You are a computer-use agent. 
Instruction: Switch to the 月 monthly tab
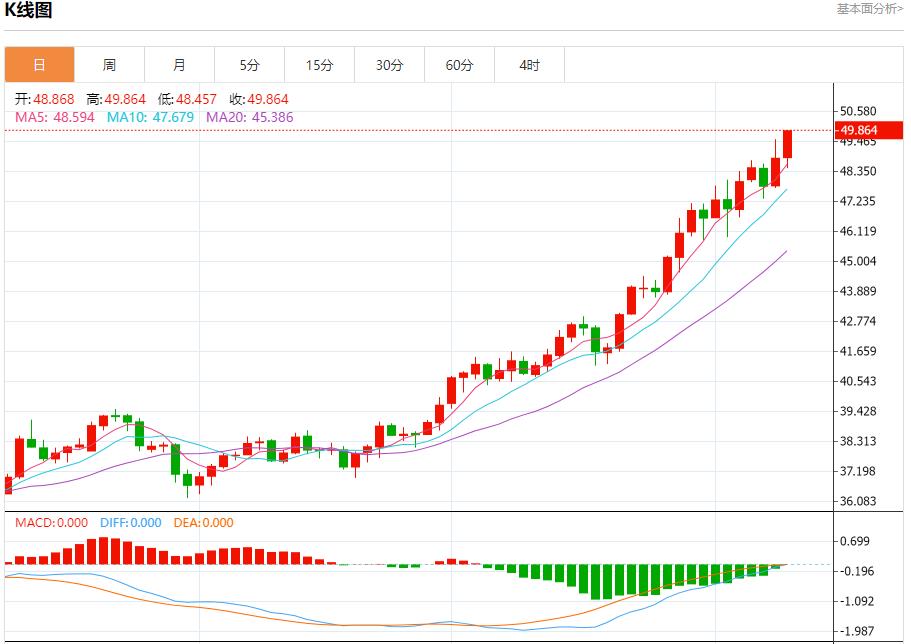click(180, 63)
